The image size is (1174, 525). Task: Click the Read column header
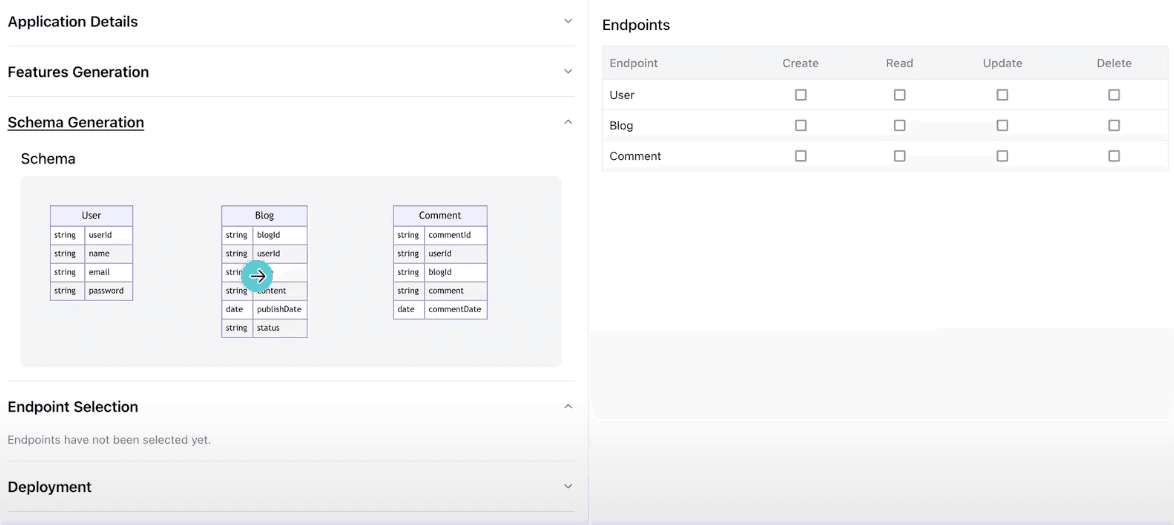coord(899,64)
